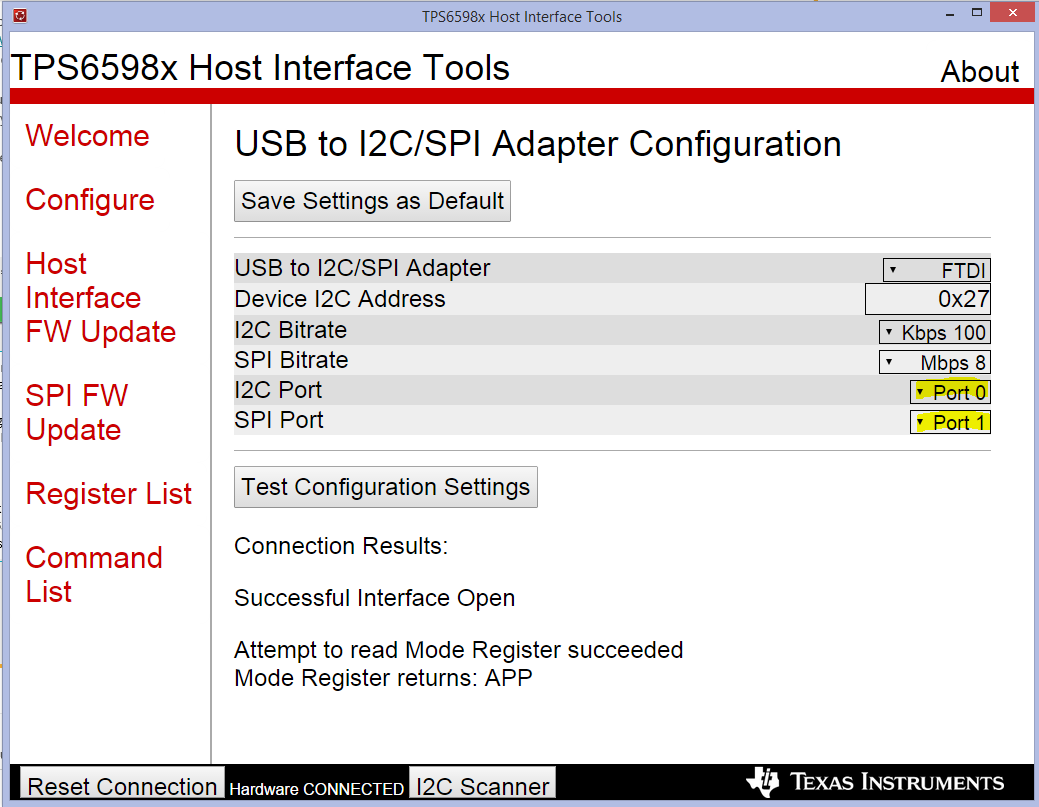The image size is (1039, 807).
Task: Open the I2C Port dropdown showing Port 0
Action: coord(950,392)
